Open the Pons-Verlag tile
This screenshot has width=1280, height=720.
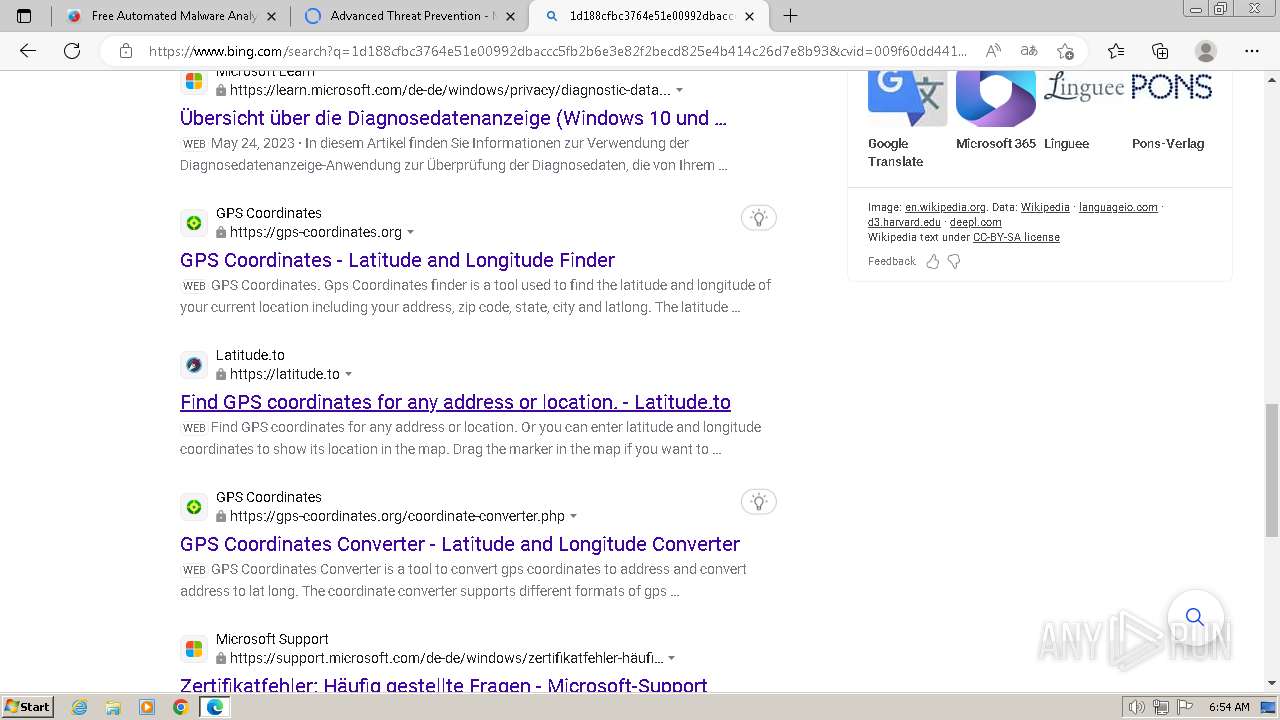coord(1172,111)
